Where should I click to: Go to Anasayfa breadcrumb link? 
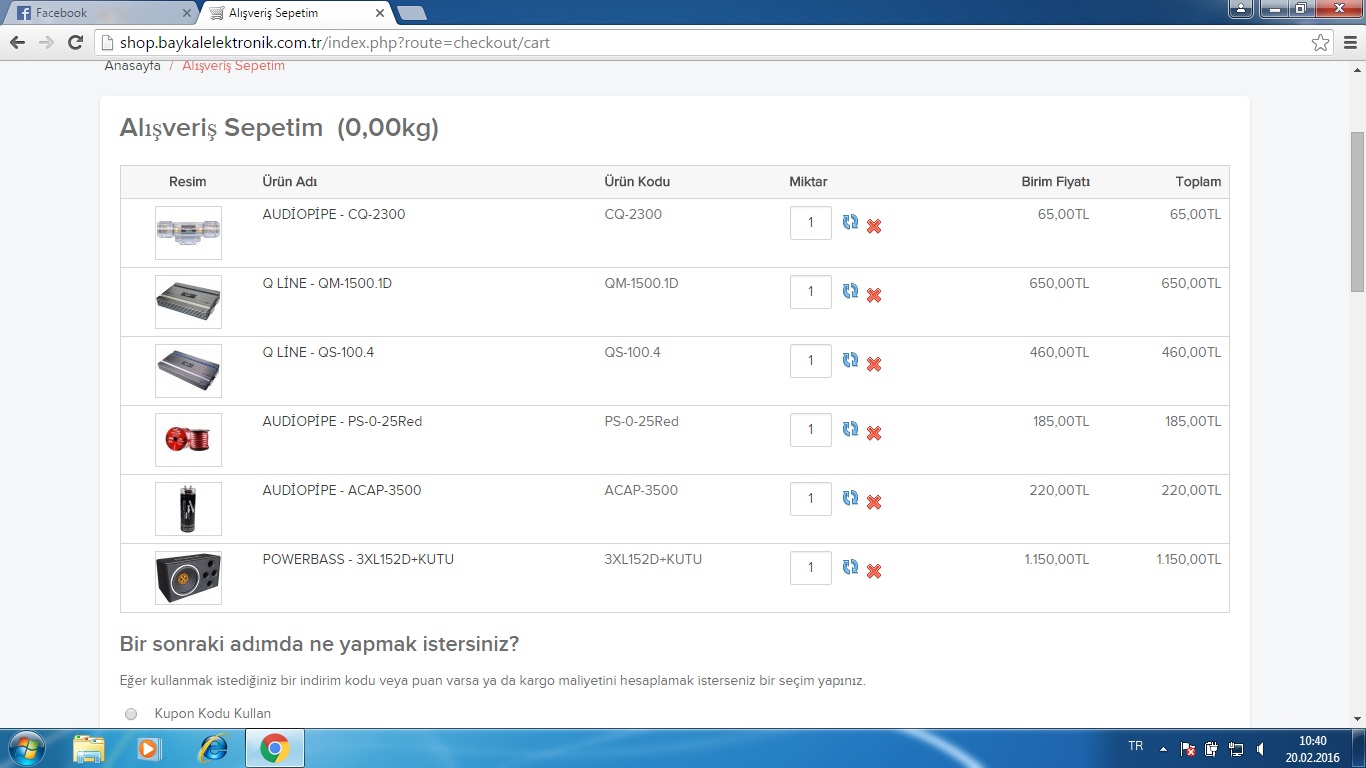(132, 66)
